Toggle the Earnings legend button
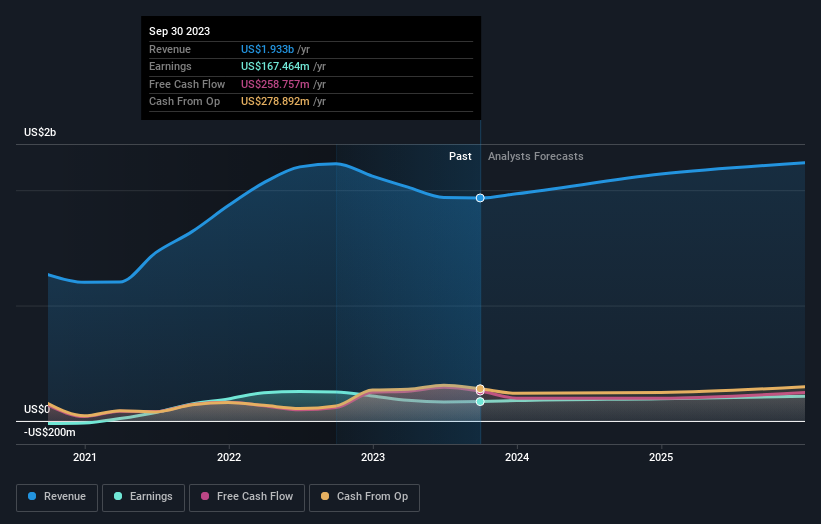The image size is (821, 524). coord(143,497)
